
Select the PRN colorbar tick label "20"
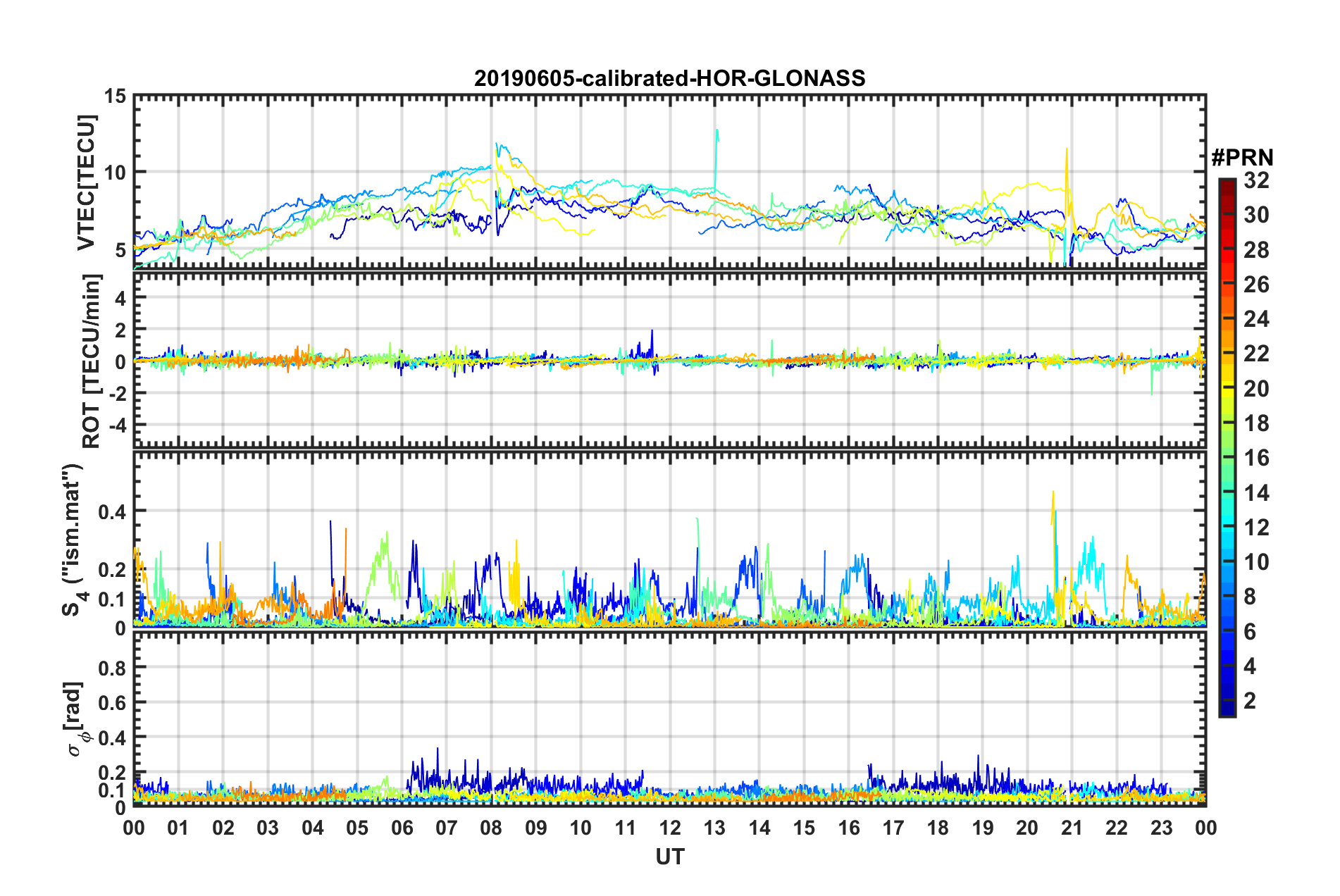(1256, 389)
